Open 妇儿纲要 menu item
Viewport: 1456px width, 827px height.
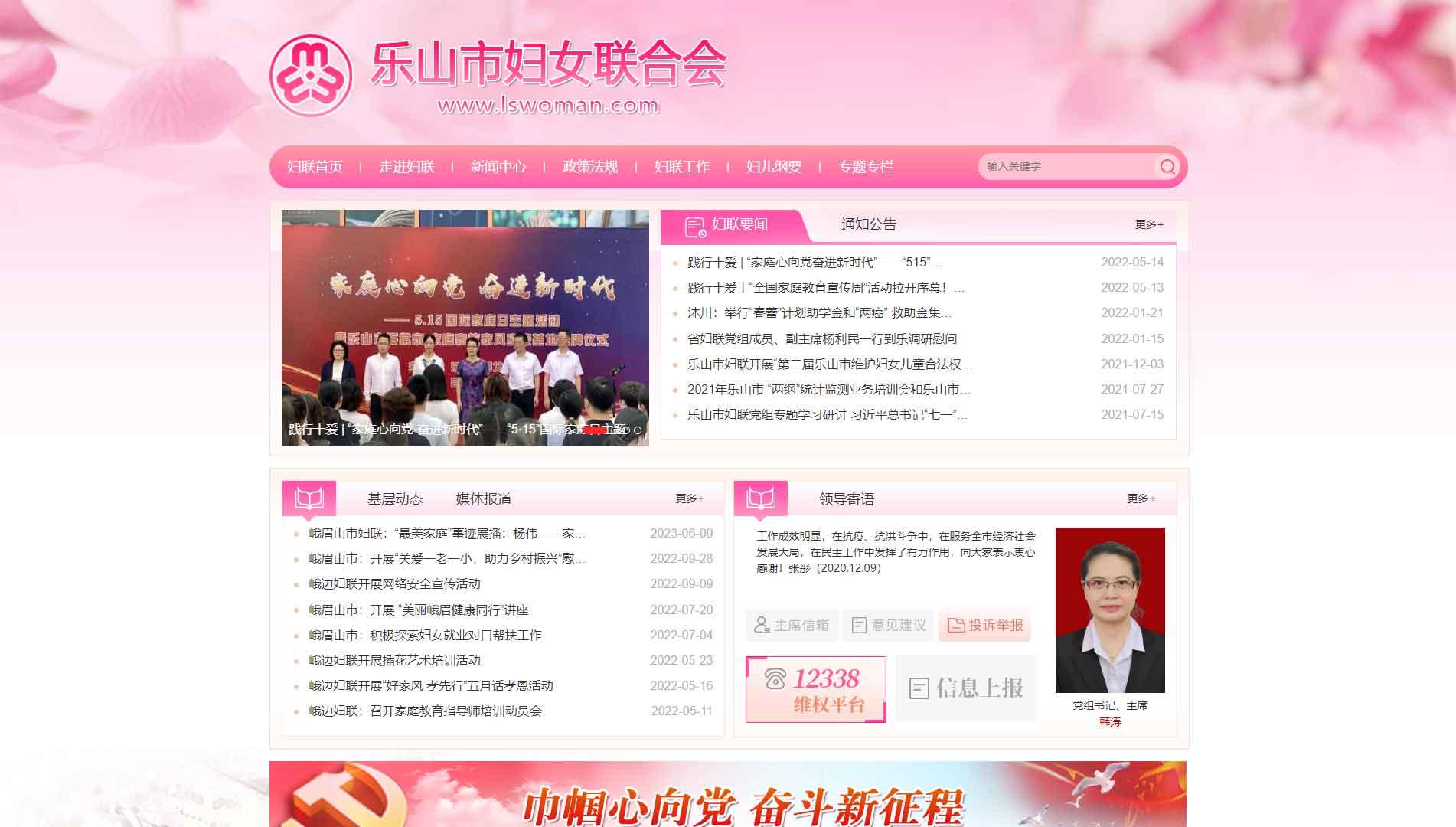pyautogui.click(x=774, y=167)
